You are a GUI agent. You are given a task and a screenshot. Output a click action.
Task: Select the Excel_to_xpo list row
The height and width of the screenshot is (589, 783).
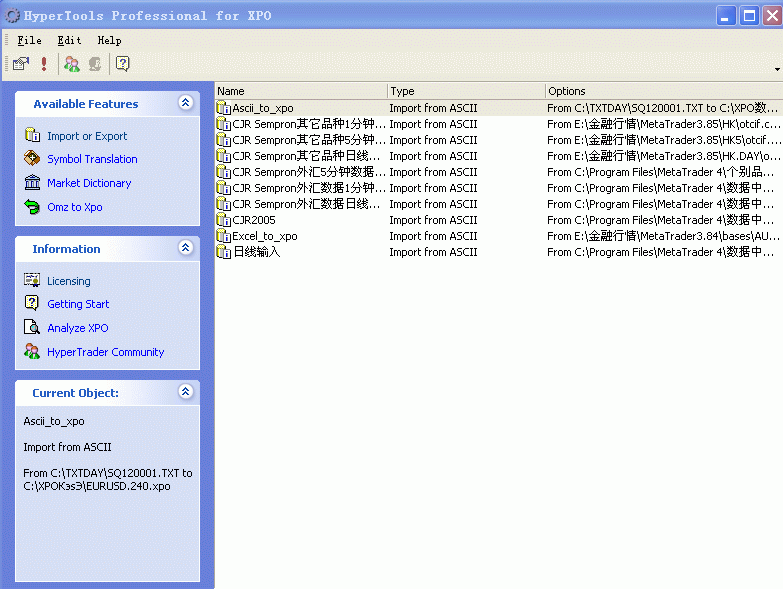499,236
